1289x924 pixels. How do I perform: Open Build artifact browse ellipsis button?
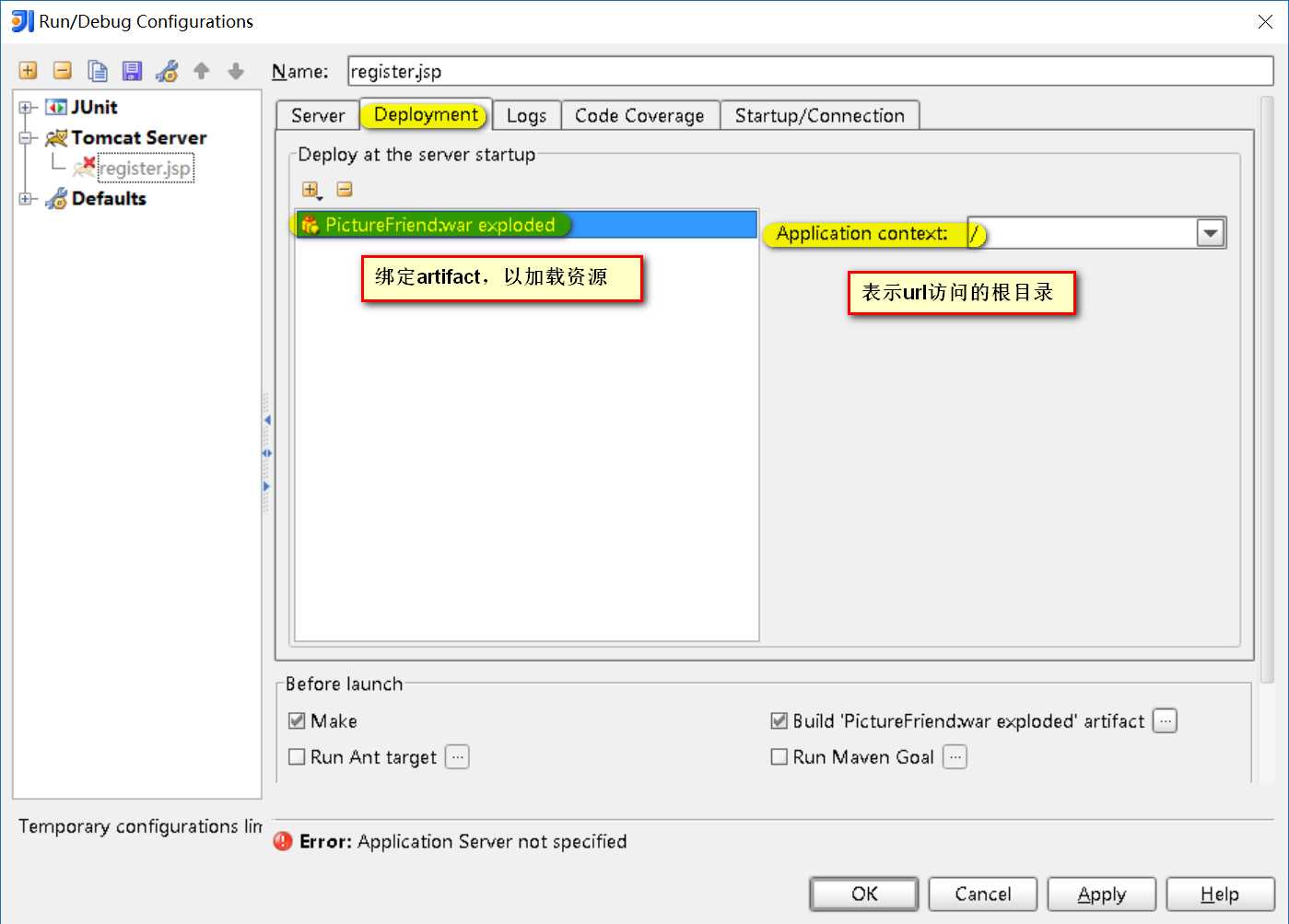[1166, 720]
